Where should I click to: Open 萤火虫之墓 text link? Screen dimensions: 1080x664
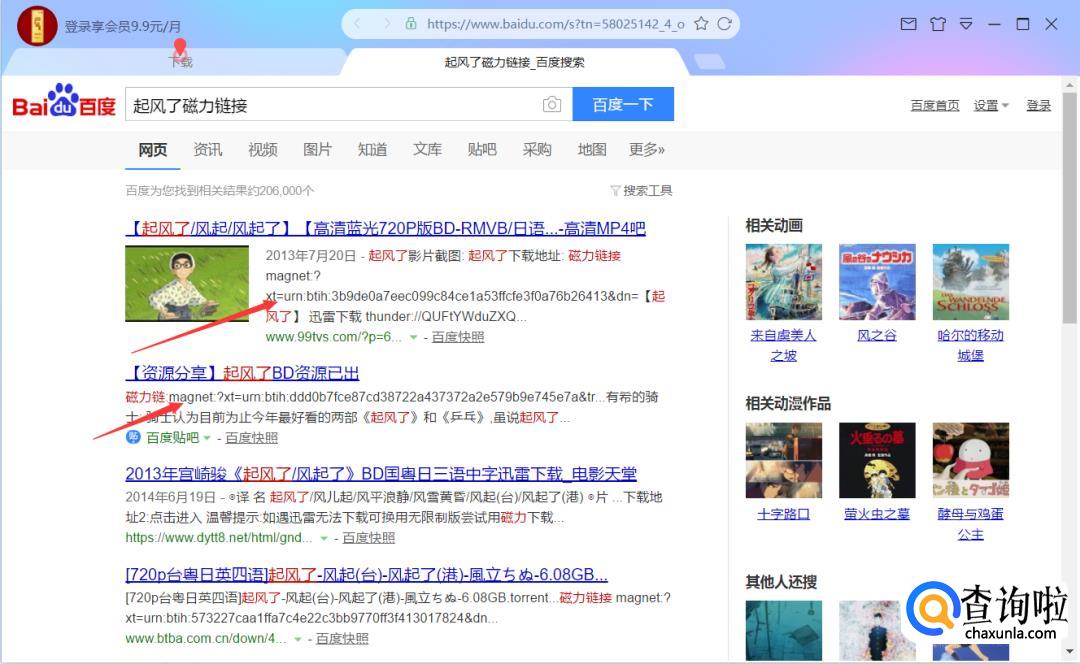(878, 514)
